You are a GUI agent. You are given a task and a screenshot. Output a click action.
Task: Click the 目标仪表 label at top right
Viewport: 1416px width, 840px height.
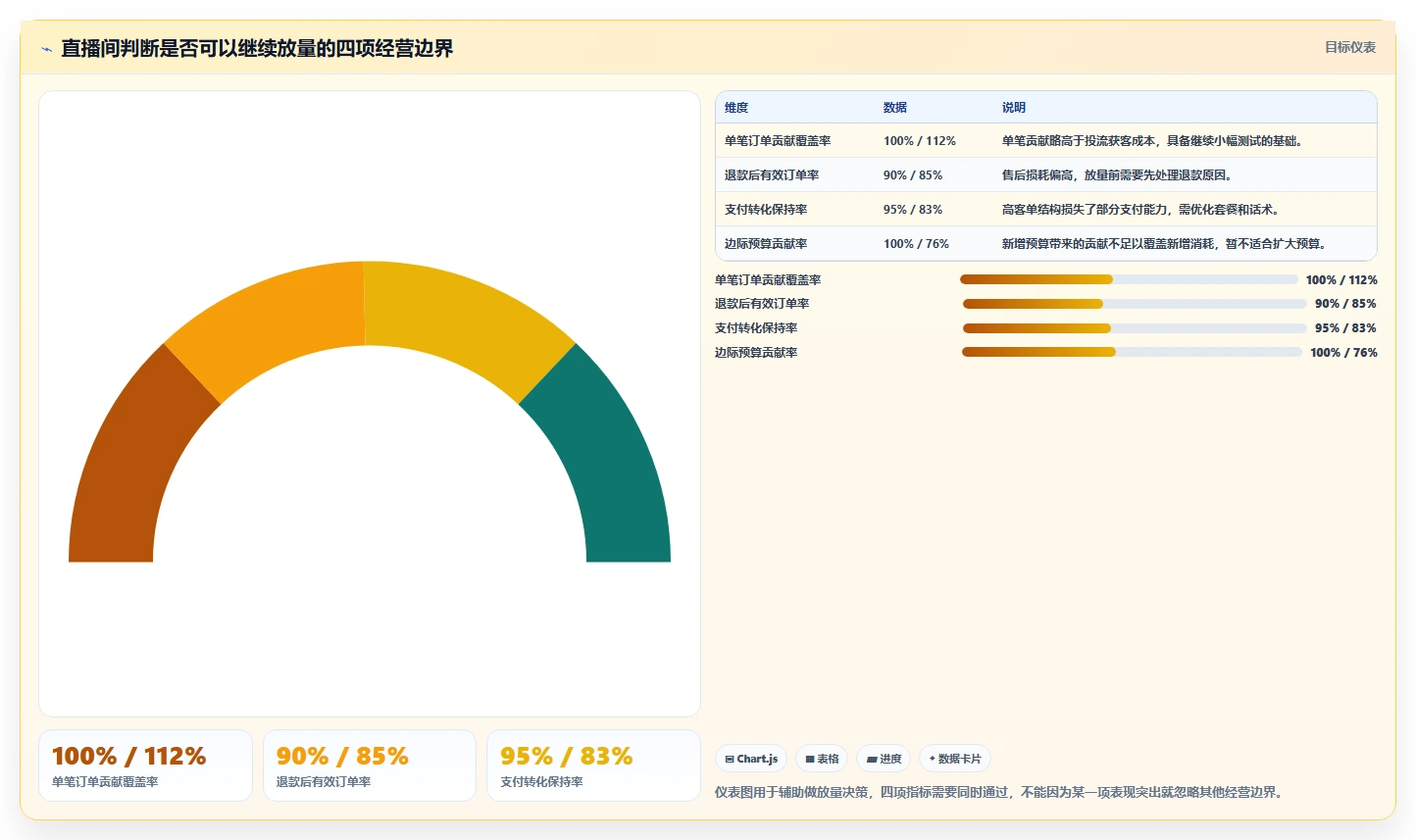click(1350, 47)
